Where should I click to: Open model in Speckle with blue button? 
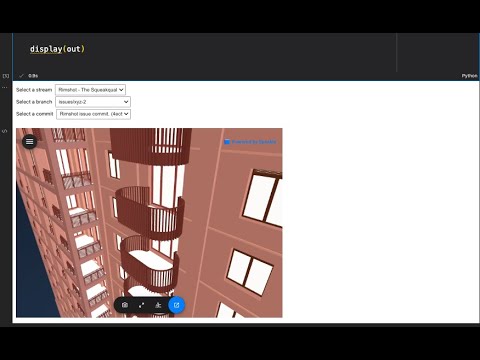(x=176, y=305)
